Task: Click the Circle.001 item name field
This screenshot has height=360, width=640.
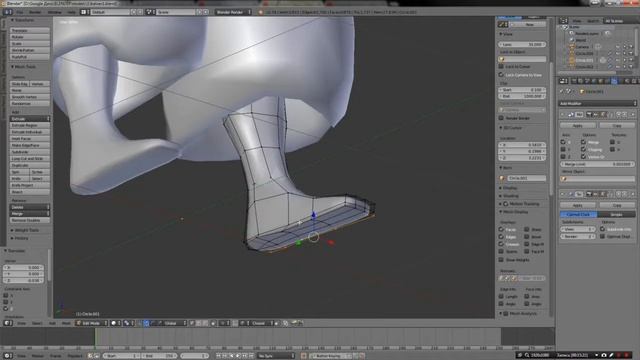Action: [526, 178]
